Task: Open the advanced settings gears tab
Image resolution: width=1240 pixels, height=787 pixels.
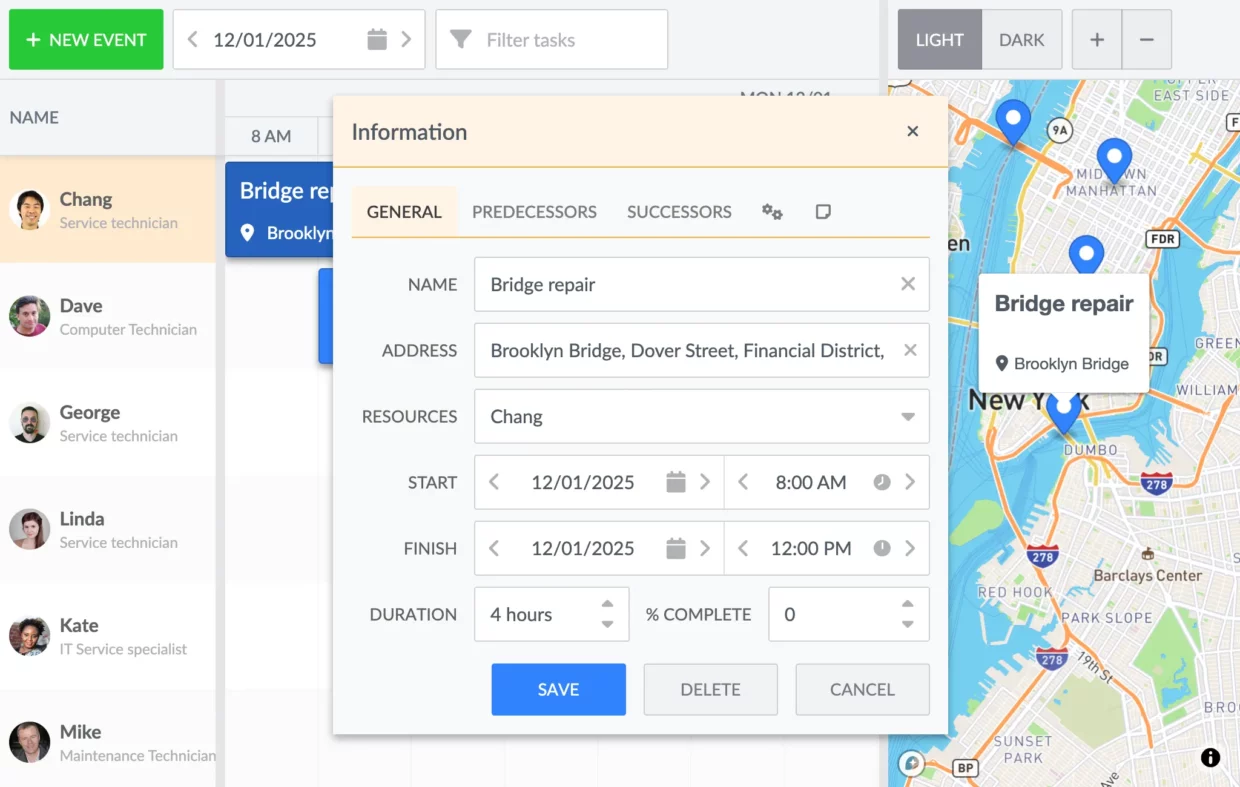Action: tap(772, 212)
